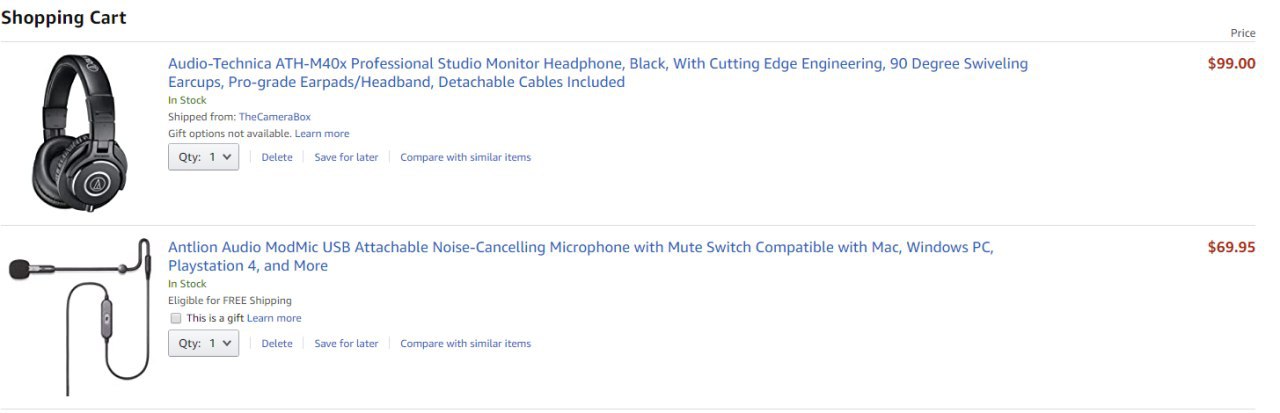Save the ModMic microphone for later
Image resolution: width=1280 pixels, height=413 pixels.
click(346, 343)
